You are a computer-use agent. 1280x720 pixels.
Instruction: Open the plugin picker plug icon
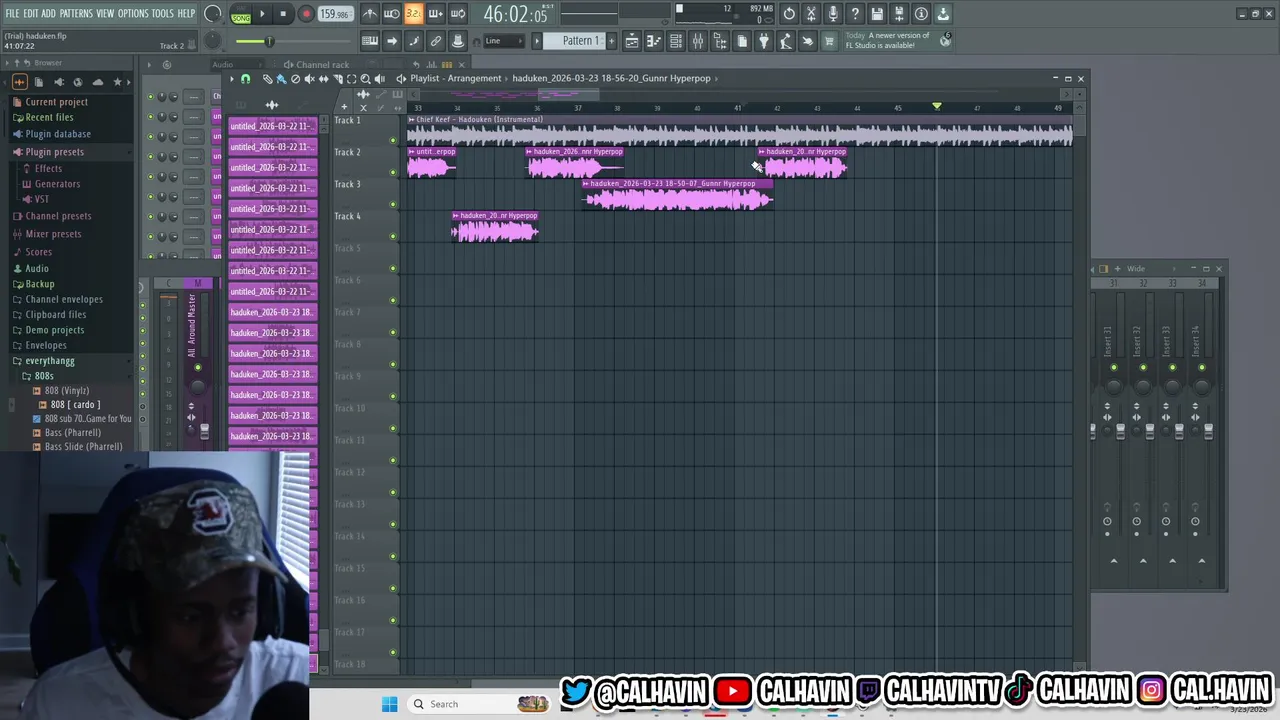(x=764, y=41)
